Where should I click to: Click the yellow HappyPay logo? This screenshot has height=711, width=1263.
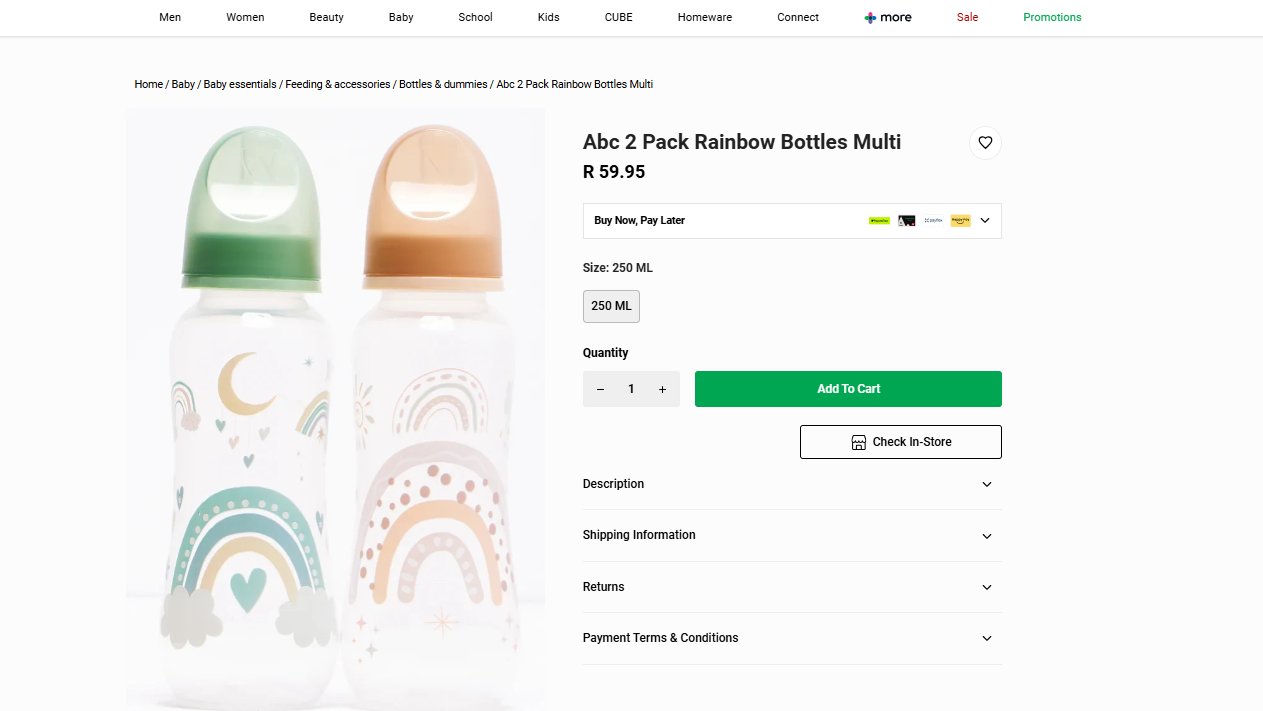click(x=960, y=221)
